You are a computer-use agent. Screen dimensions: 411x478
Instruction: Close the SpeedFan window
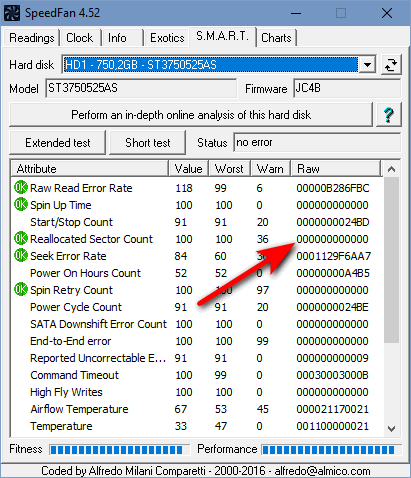click(x=387, y=13)
